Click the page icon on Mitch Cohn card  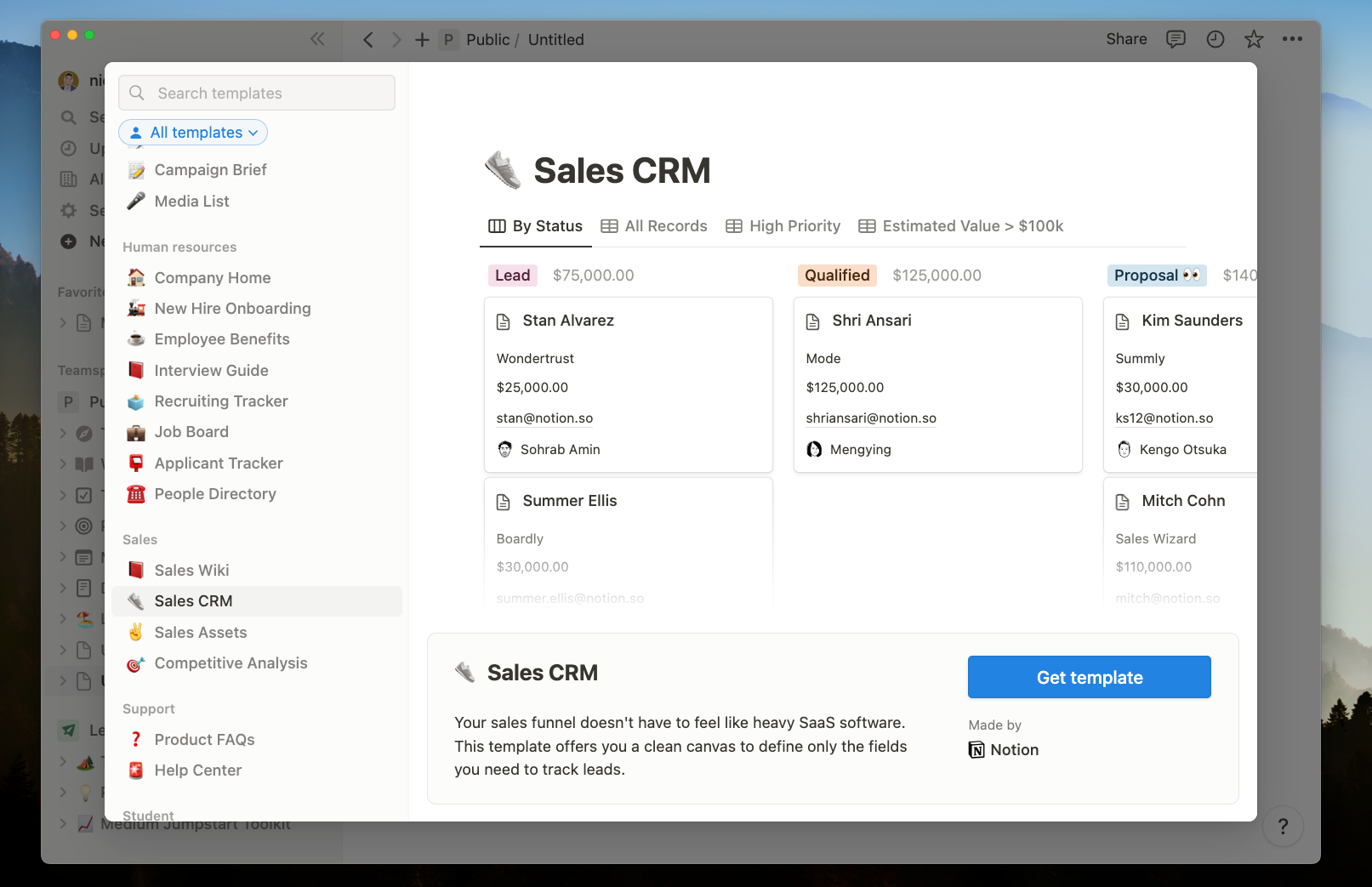click(x=1123, y=502)
